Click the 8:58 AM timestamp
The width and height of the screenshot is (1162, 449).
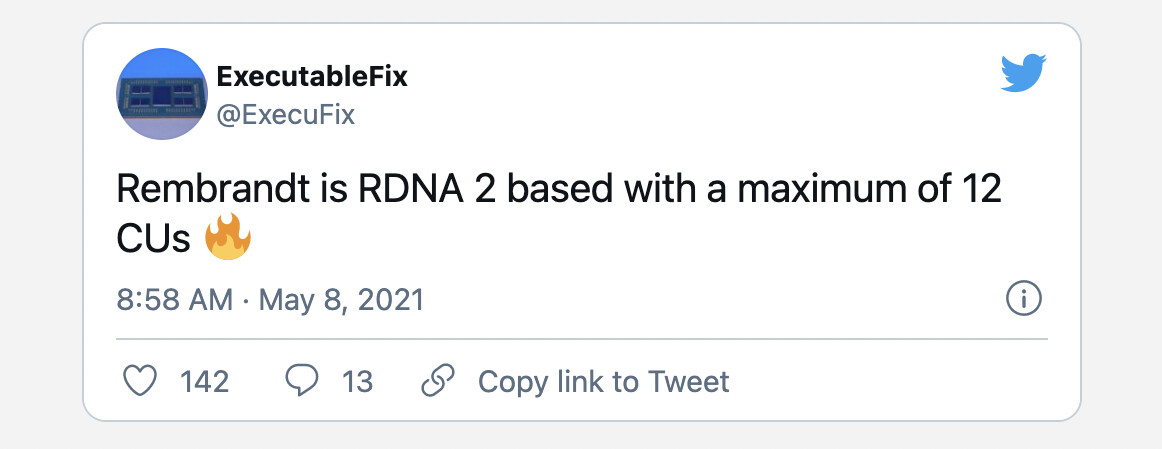tap(175, 300)
